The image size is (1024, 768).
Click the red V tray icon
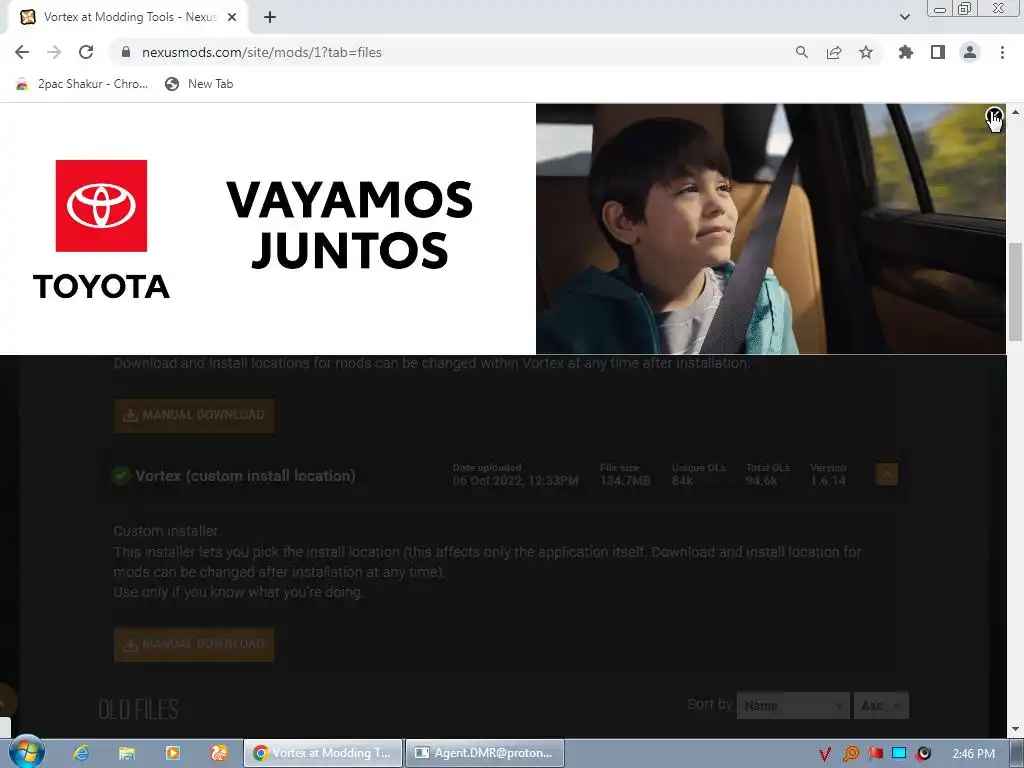tap(825, 754)
